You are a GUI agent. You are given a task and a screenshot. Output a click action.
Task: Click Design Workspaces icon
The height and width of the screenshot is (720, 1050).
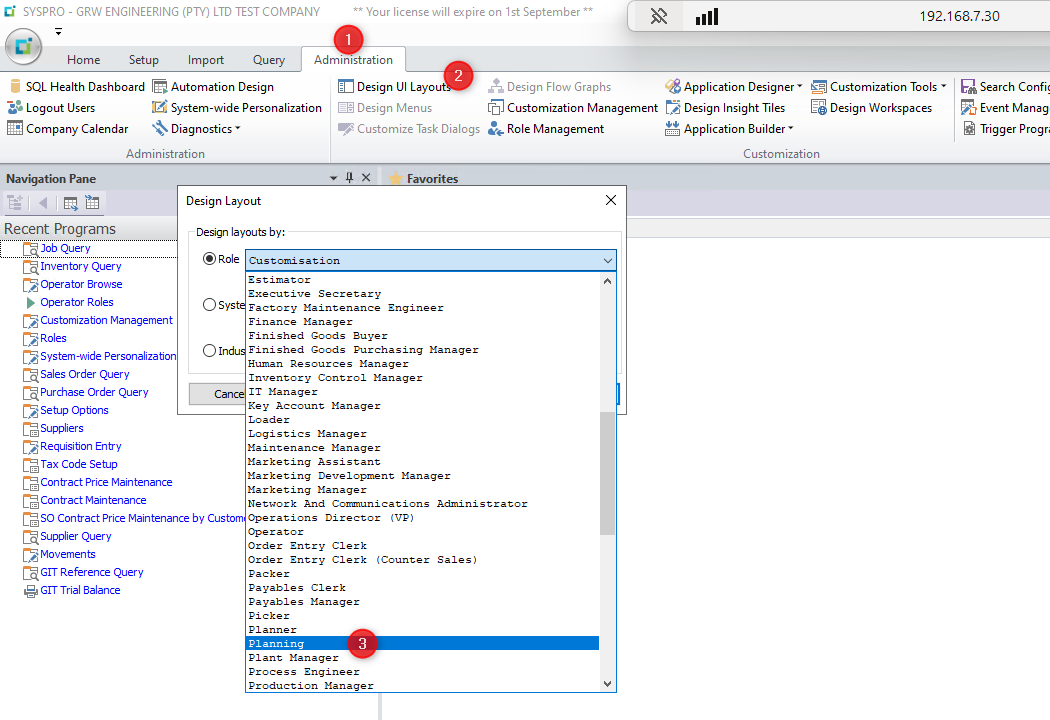[x=818, y=107]
